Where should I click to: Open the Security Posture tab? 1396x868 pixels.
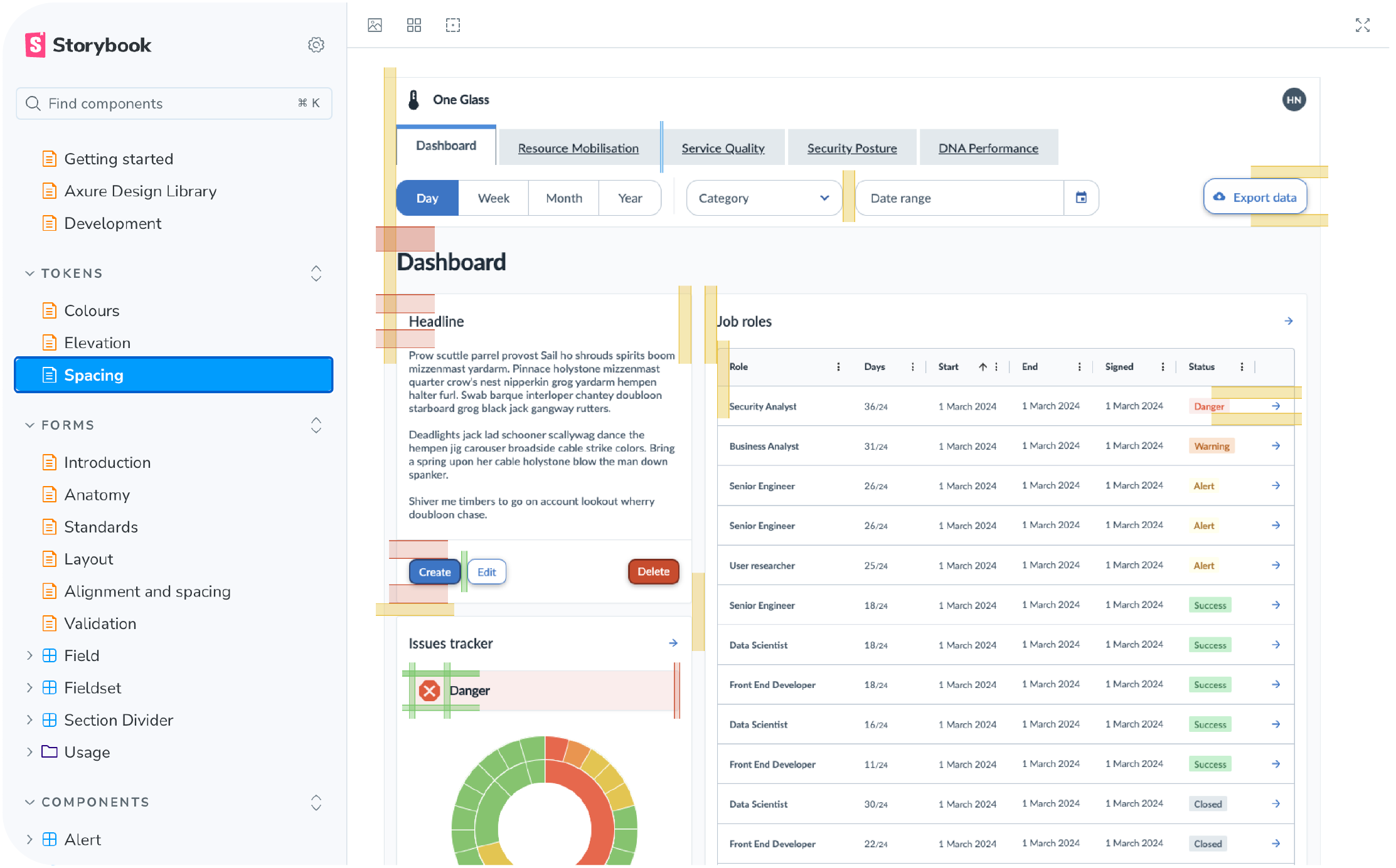pyautogui.click(x=851, y=148)
